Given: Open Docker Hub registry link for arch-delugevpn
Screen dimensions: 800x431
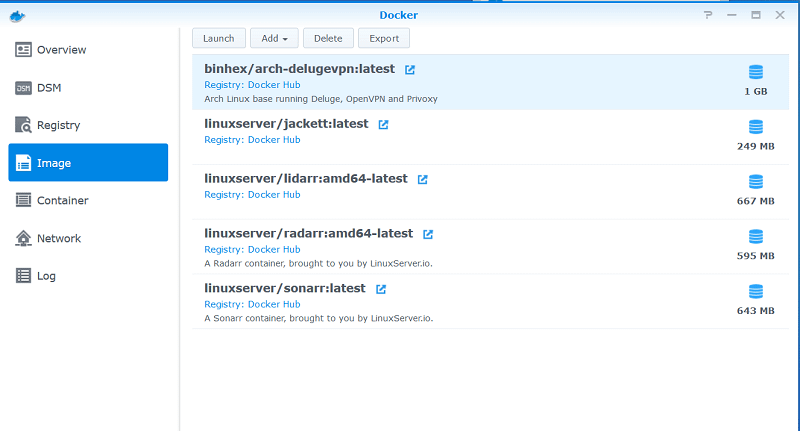Looking at the screenshot, I should point(274,85).
